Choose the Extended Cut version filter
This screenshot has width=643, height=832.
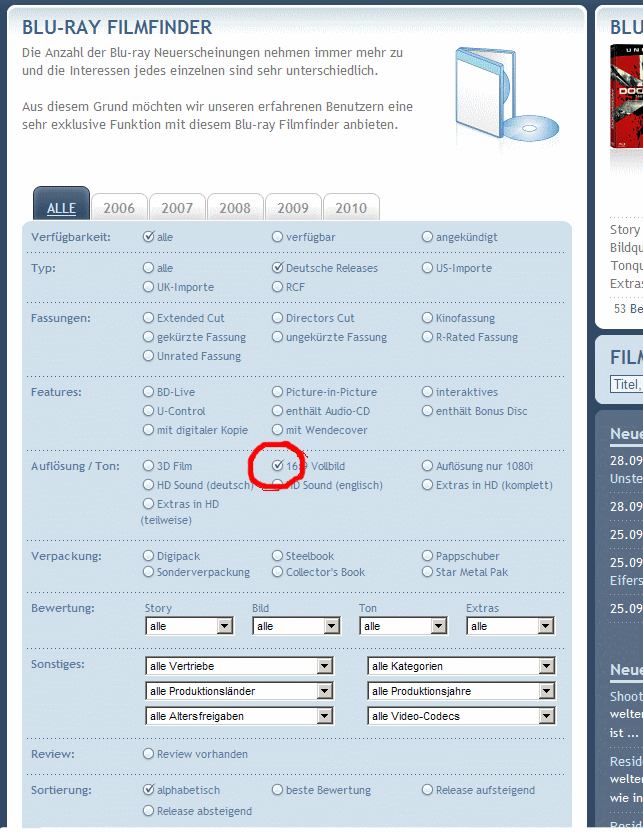pos(149,318)
